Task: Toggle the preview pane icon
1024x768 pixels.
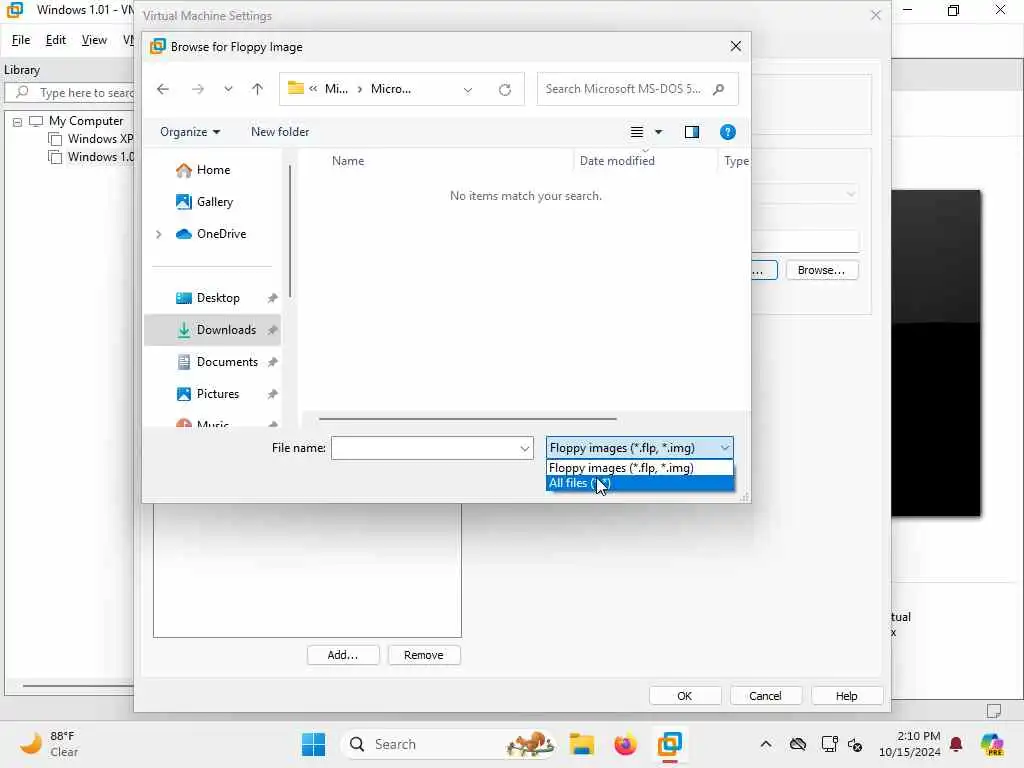Action: pos(692,132)
